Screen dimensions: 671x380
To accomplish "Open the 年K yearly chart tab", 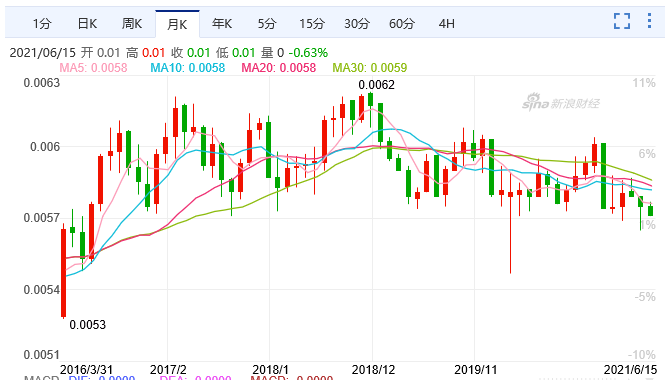I will pyautogui.click(x=222, y=24).
